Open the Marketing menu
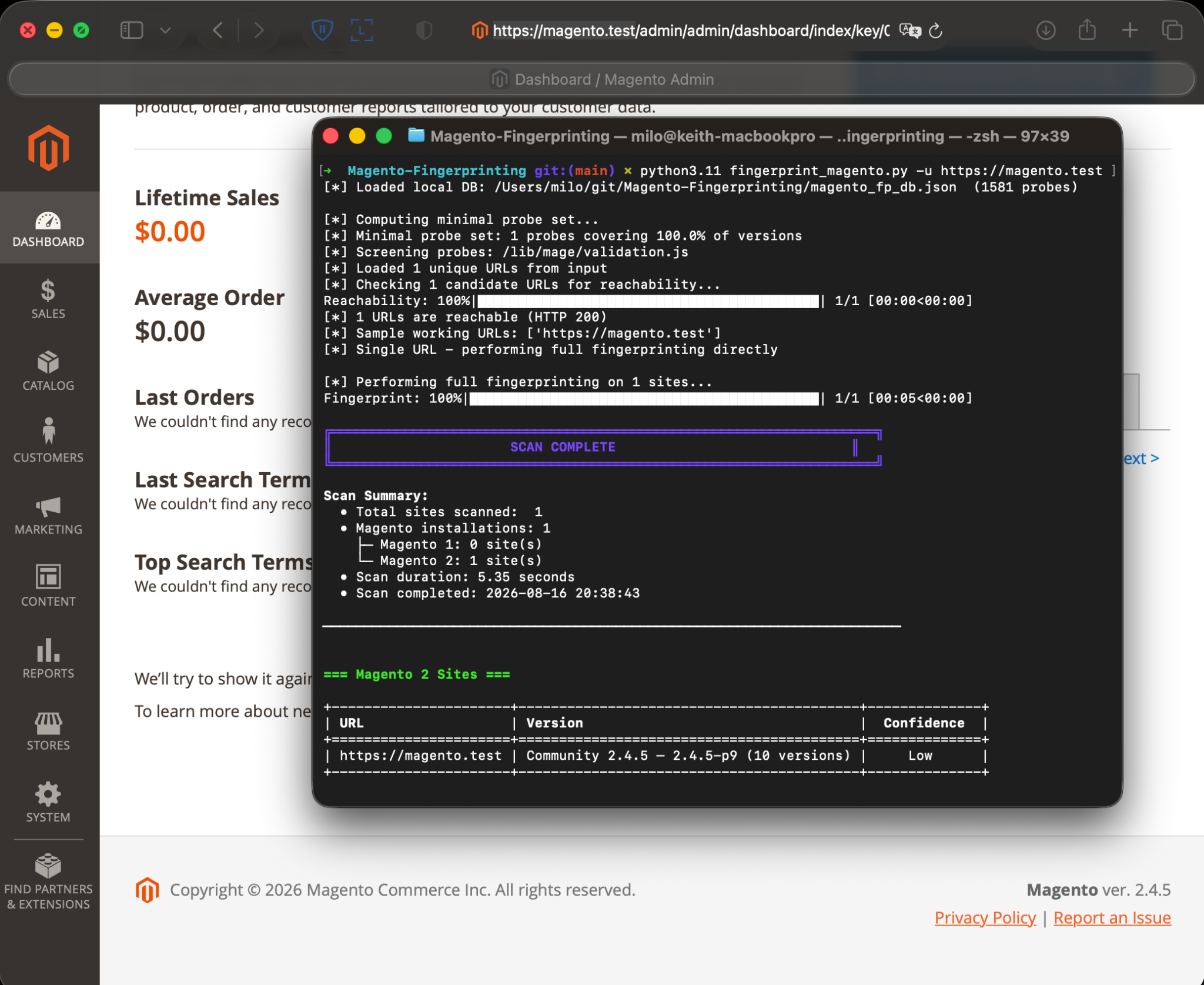The width and height of the screenshot is (1204, 985). pyautogui.click(x=49, y=516)
